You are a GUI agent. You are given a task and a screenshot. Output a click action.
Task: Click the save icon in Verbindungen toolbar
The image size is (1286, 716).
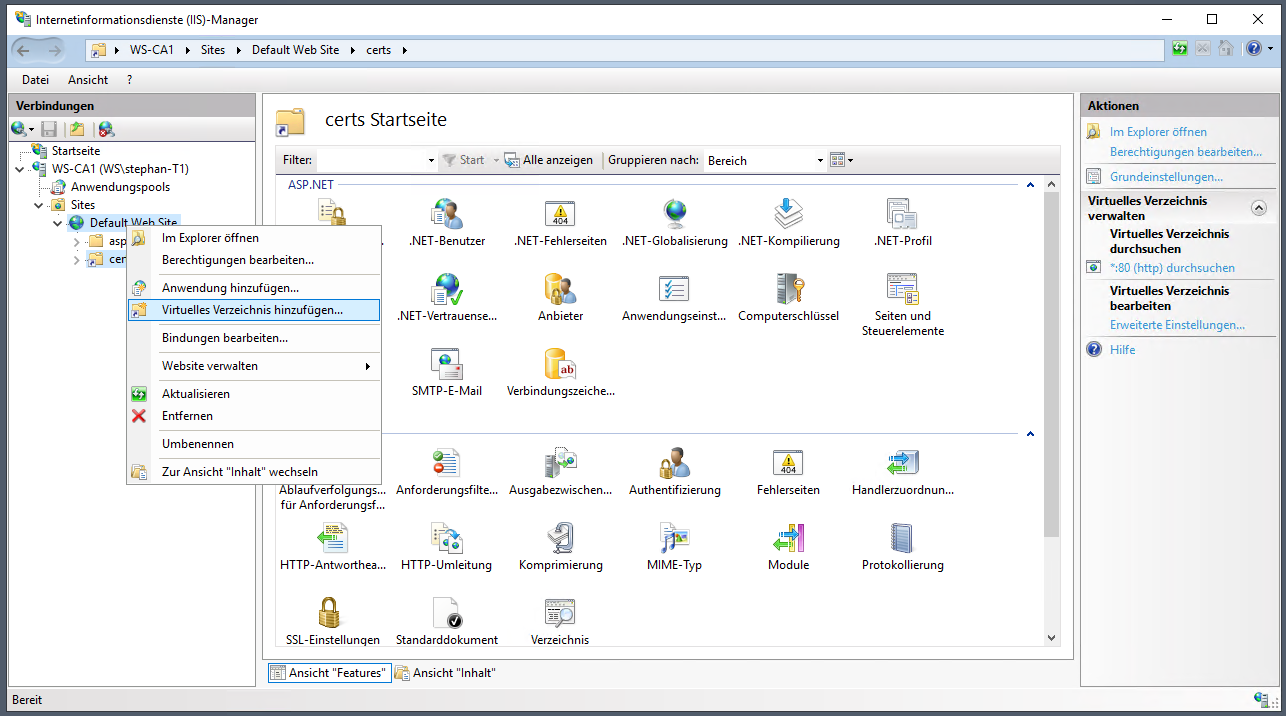(49, 129)
